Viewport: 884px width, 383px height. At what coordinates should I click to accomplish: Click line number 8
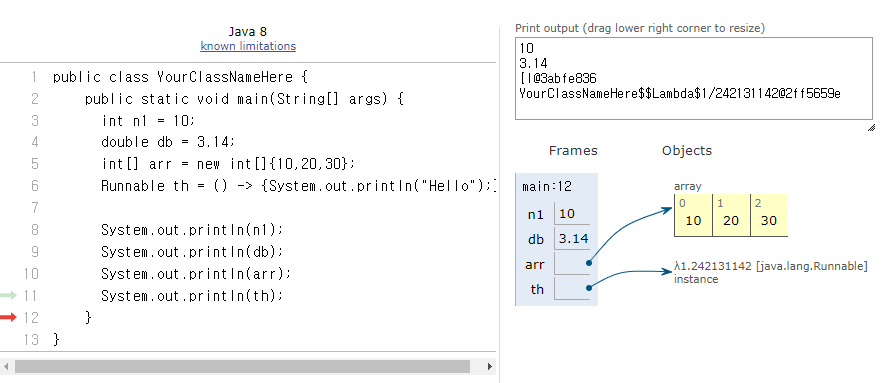tap(35, 230)
